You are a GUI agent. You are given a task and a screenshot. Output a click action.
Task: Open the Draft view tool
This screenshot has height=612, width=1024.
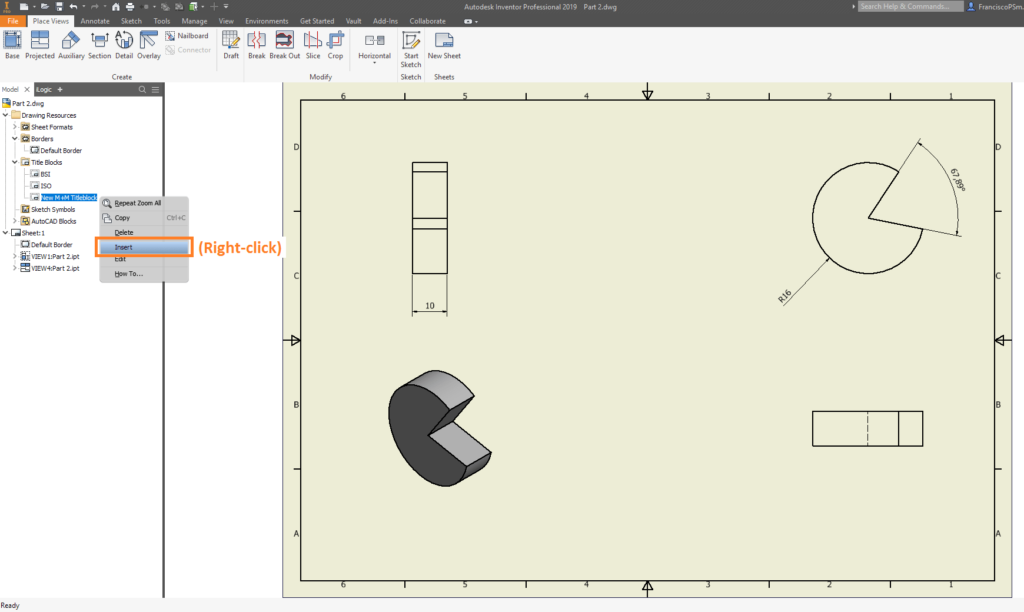(231, 44)
